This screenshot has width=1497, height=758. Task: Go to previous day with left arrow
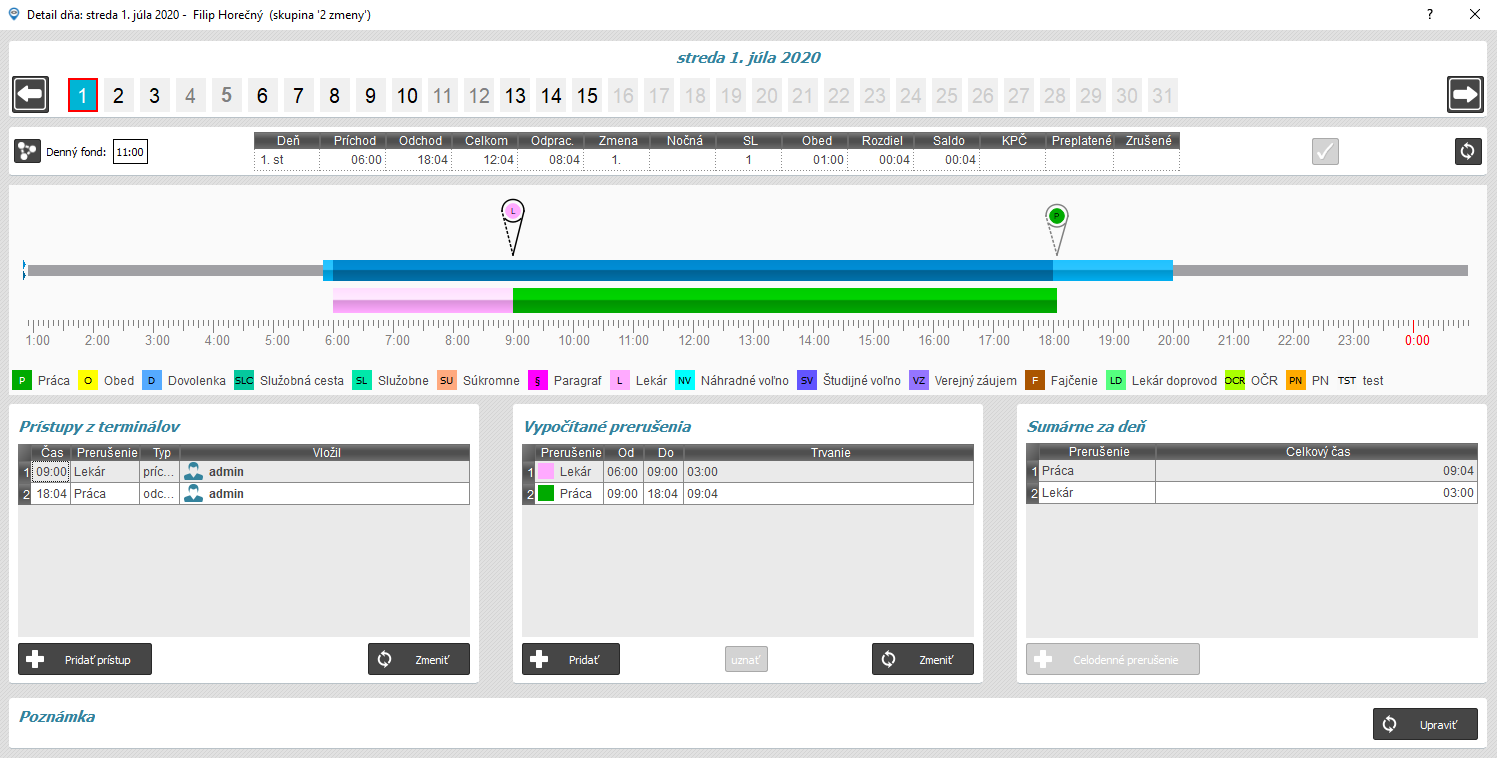click(x=30, y=95)
